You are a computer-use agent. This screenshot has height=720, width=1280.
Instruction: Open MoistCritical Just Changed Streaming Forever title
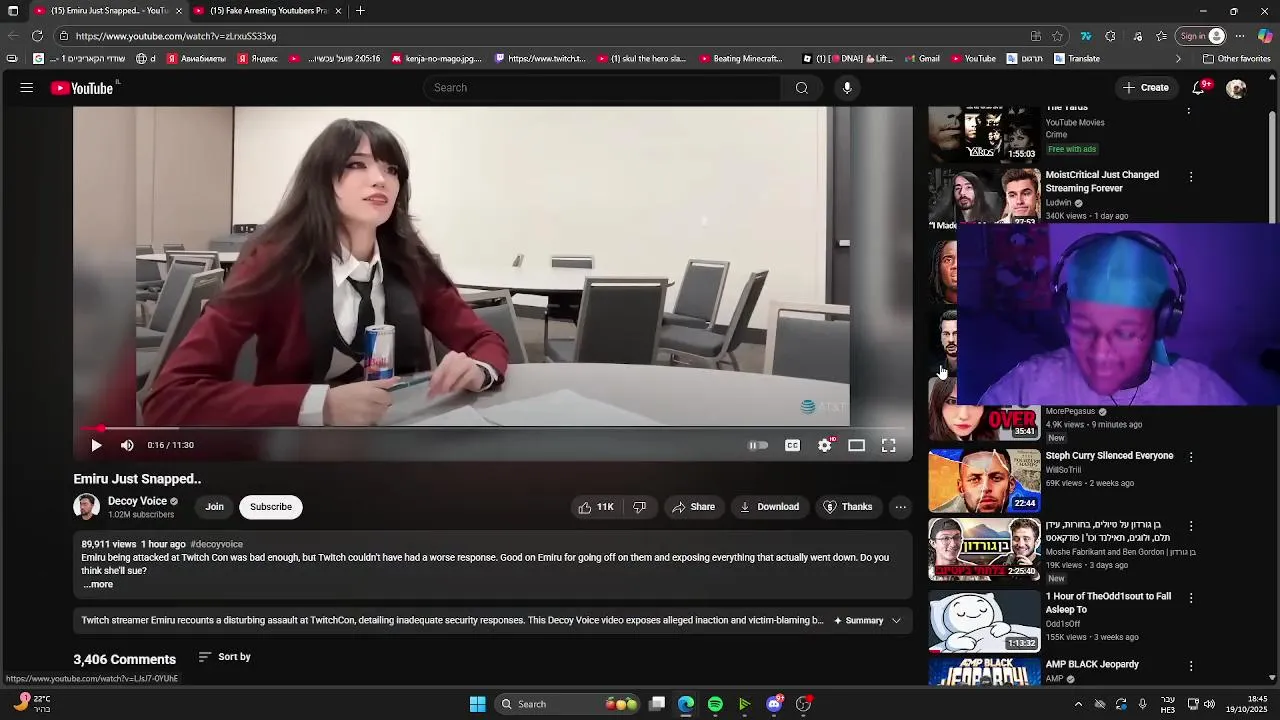pyautogui.click(x=1102, y=181)
